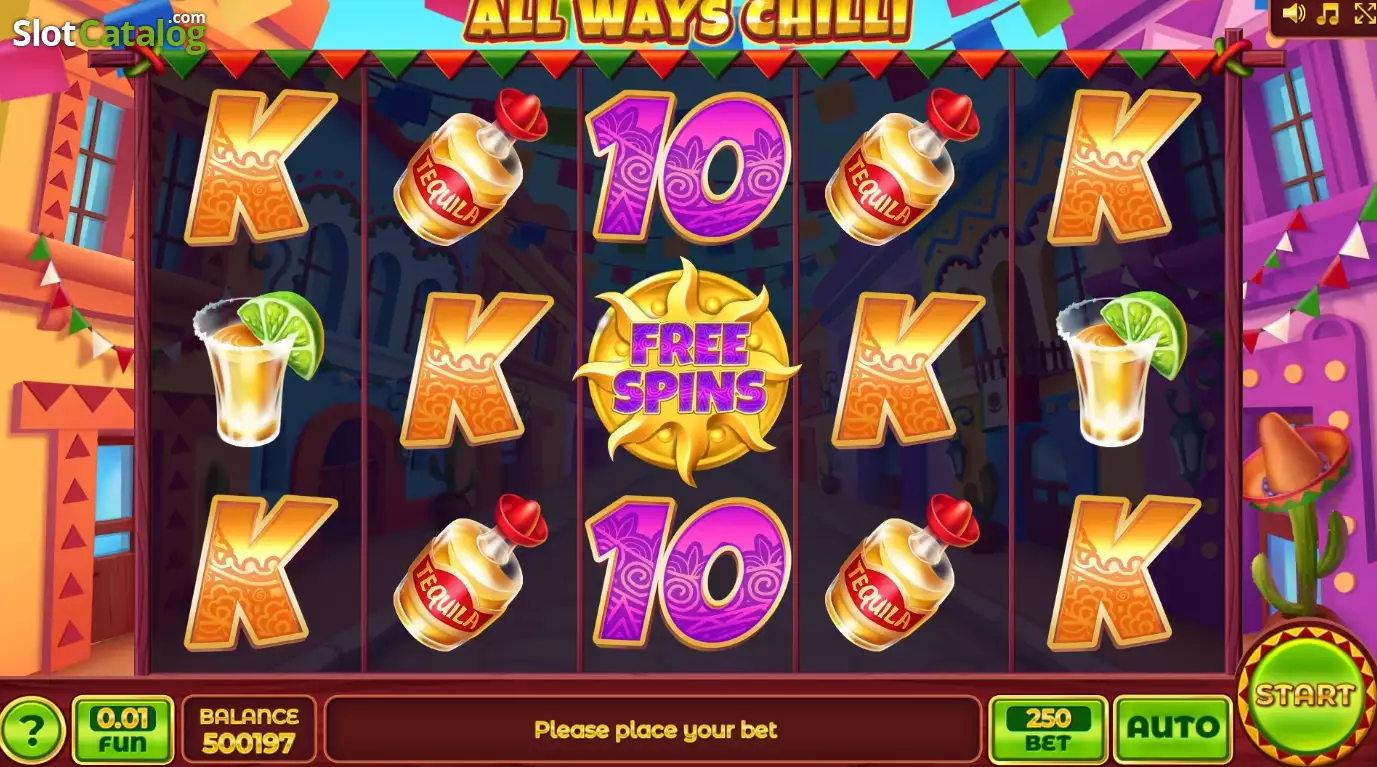1377x767 pixels.
Task: Toggle music using the note icon
Action: pos(1329,13)
